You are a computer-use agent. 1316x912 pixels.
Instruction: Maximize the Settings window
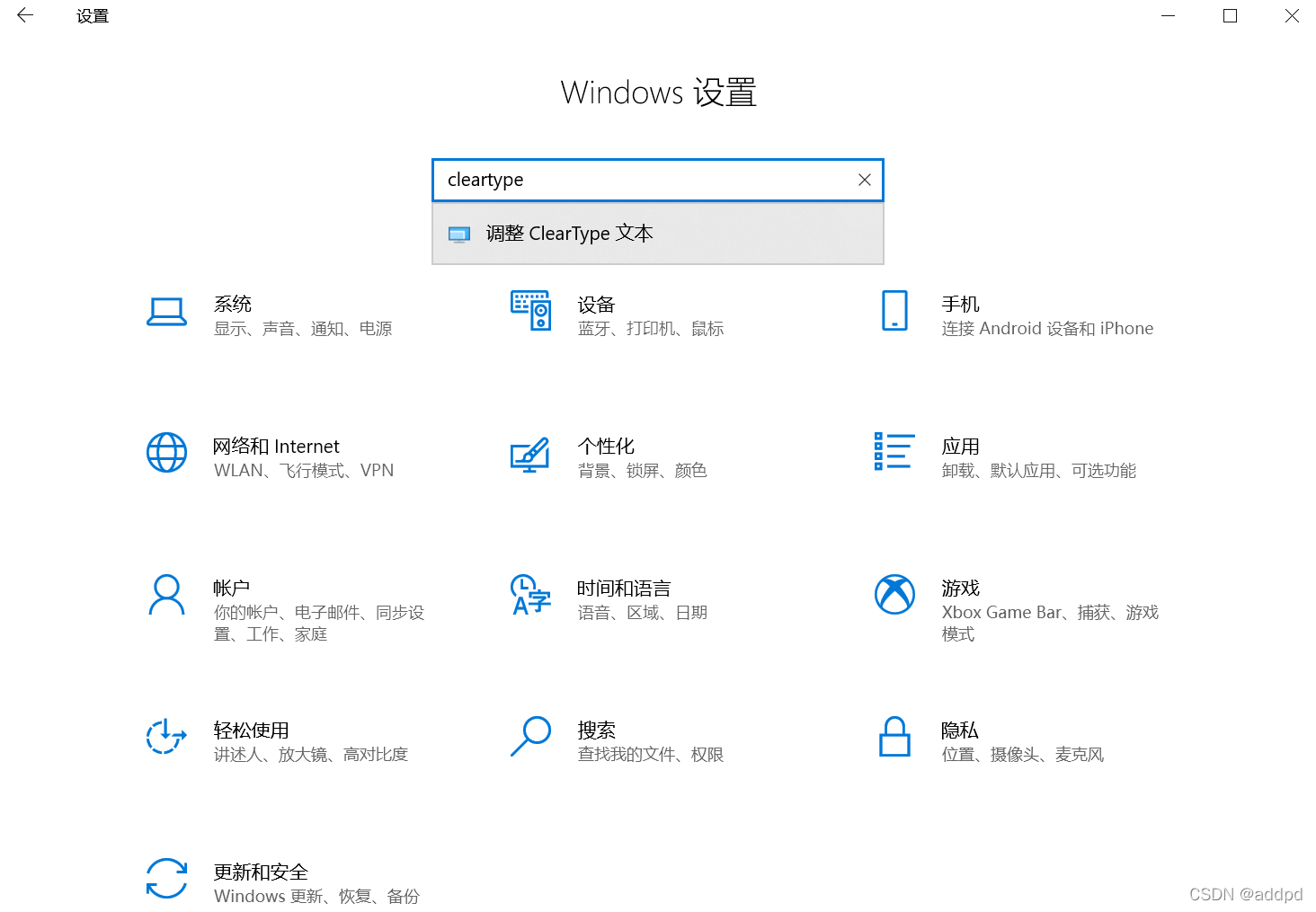pos(1231,15)
